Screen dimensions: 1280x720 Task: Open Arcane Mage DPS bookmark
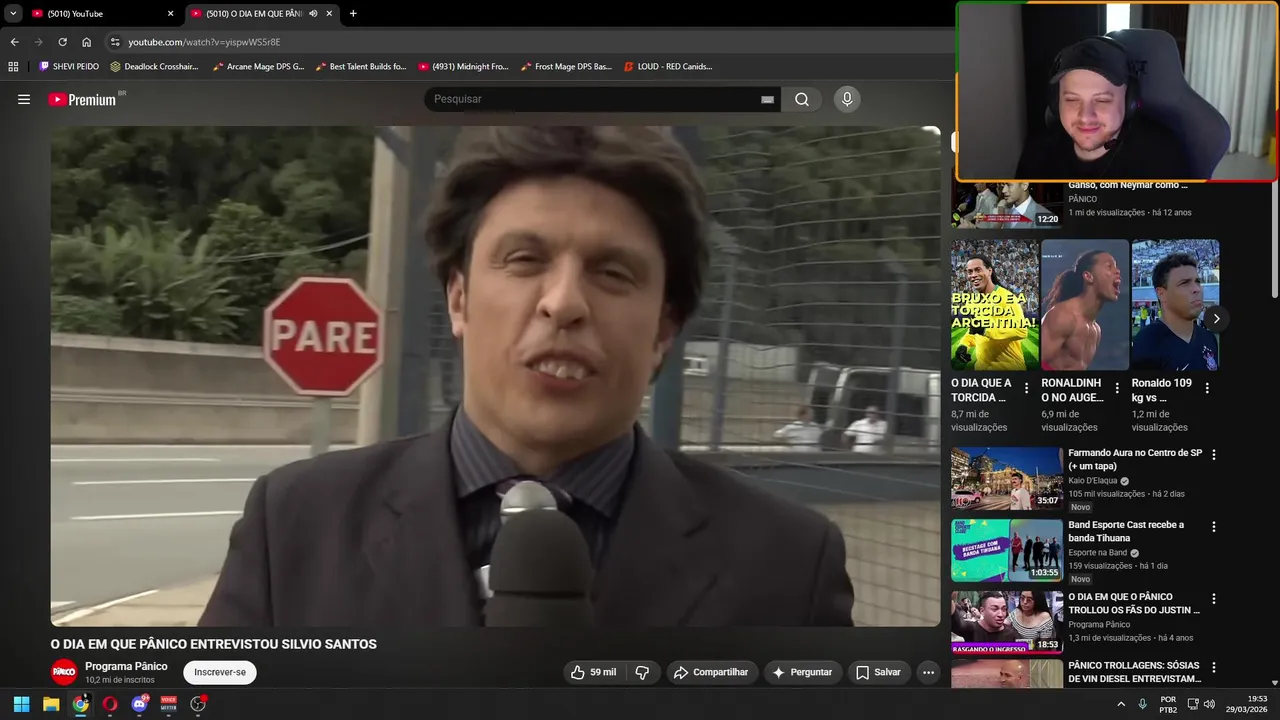(258, 66)
